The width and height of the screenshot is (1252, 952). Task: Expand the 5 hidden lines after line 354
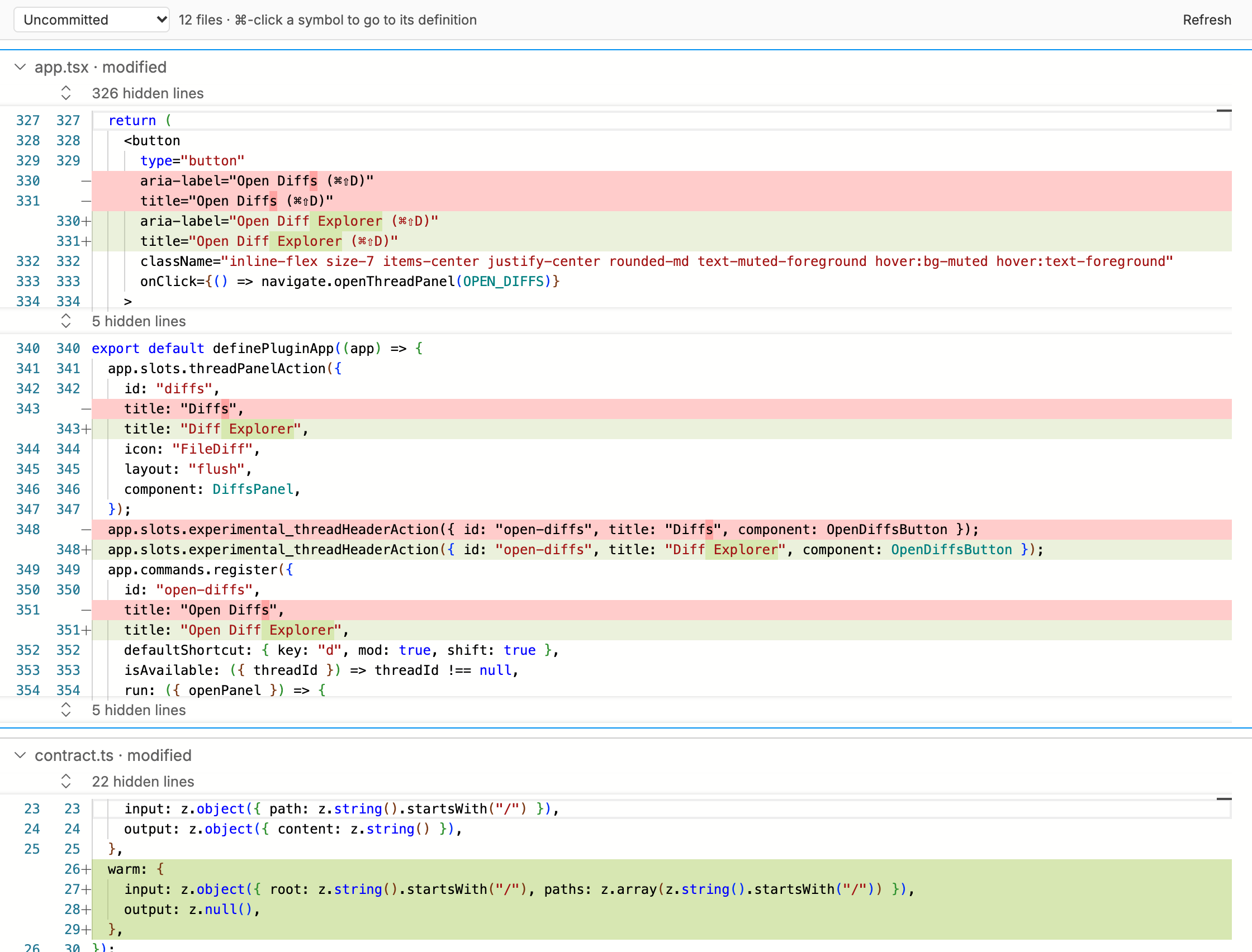(66, 710)
